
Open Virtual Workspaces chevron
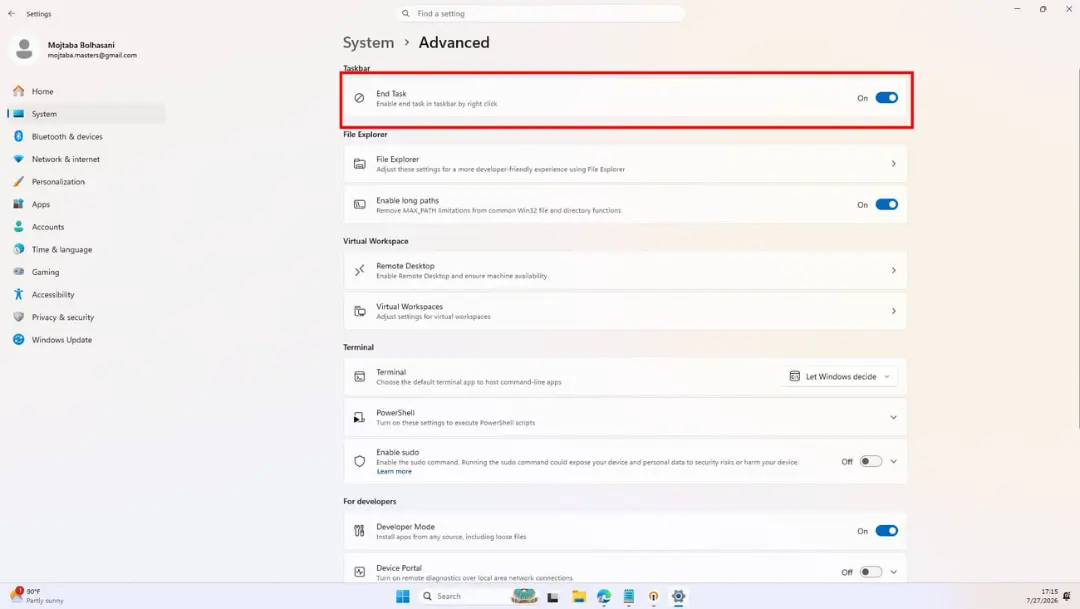click(x=893, y=311)
